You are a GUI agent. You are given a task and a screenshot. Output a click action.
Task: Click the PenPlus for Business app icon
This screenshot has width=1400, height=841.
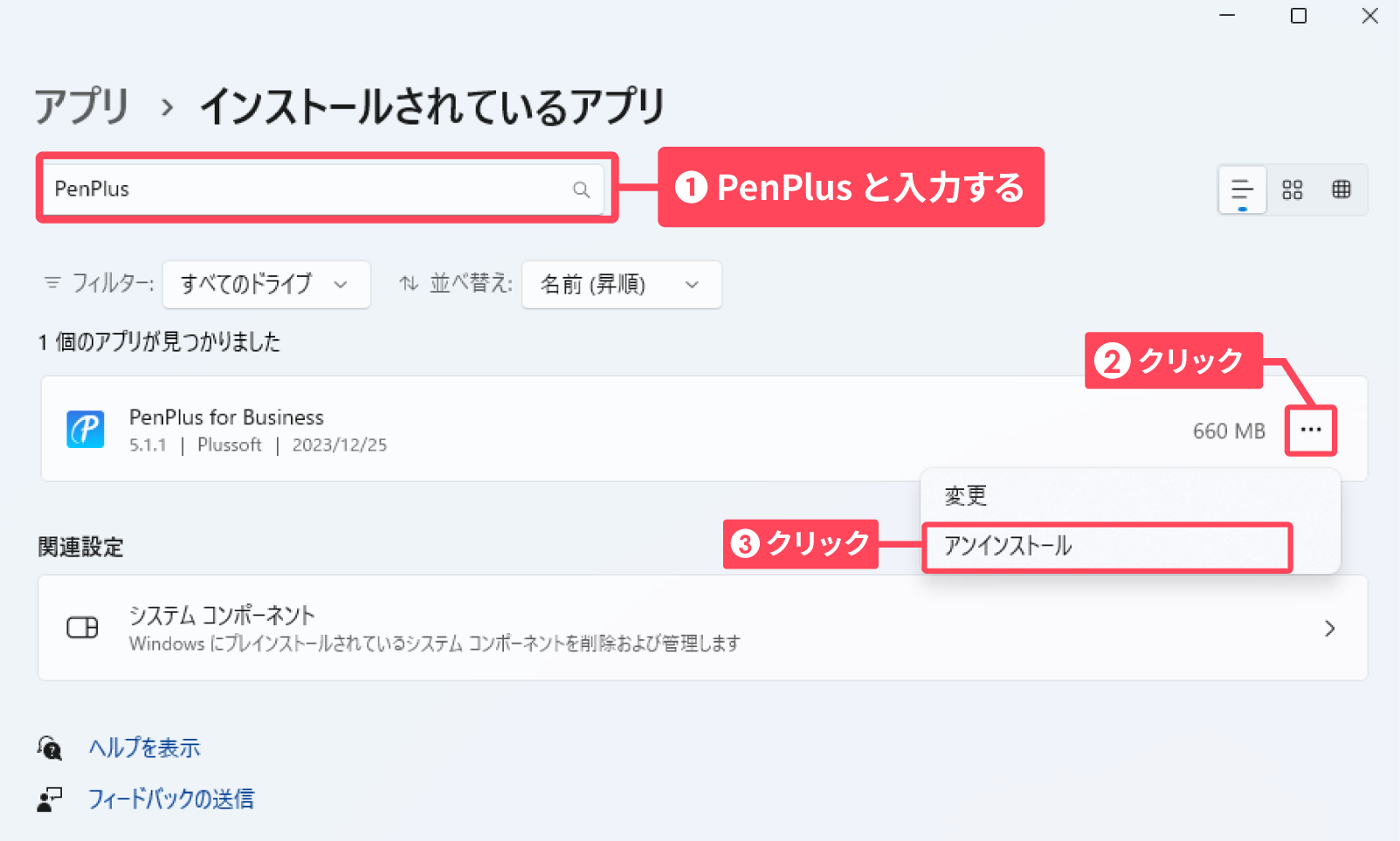pos(86,430)
